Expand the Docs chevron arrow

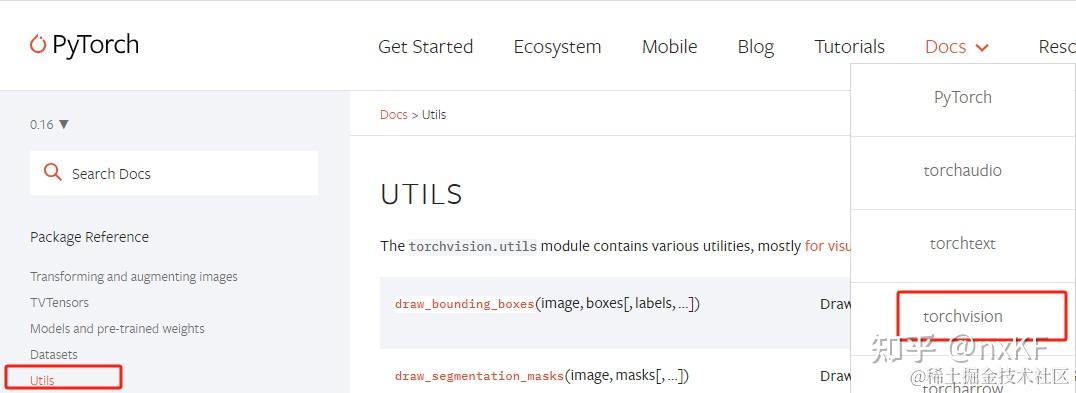click(982, 47)
